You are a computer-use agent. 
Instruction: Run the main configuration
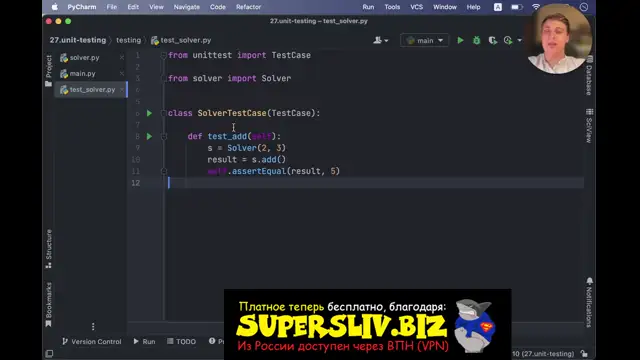pyautogui.click(x=460, y=40)
